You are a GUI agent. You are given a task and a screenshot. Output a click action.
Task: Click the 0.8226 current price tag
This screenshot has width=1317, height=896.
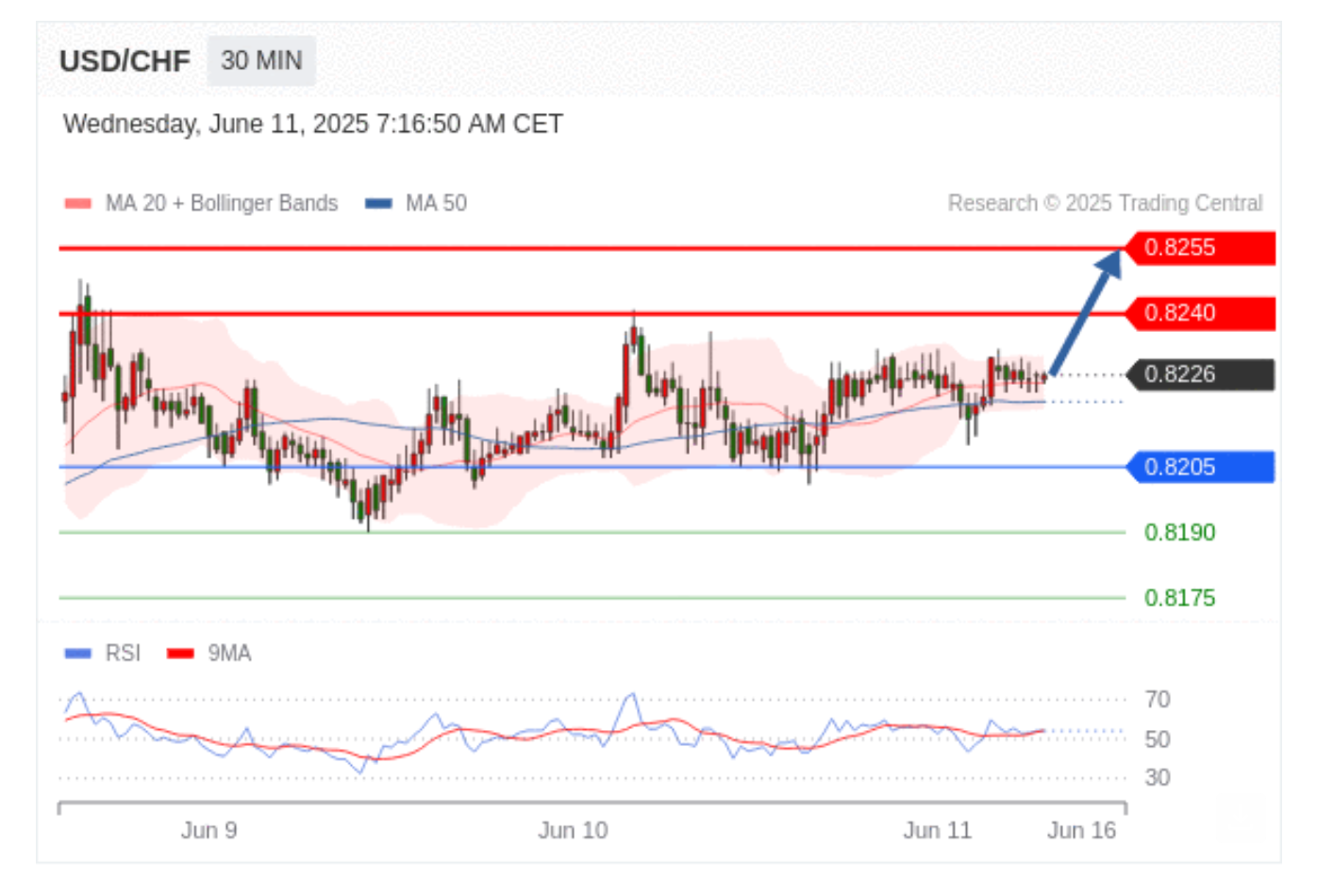pyautogui.click(x=1199, y=374)
